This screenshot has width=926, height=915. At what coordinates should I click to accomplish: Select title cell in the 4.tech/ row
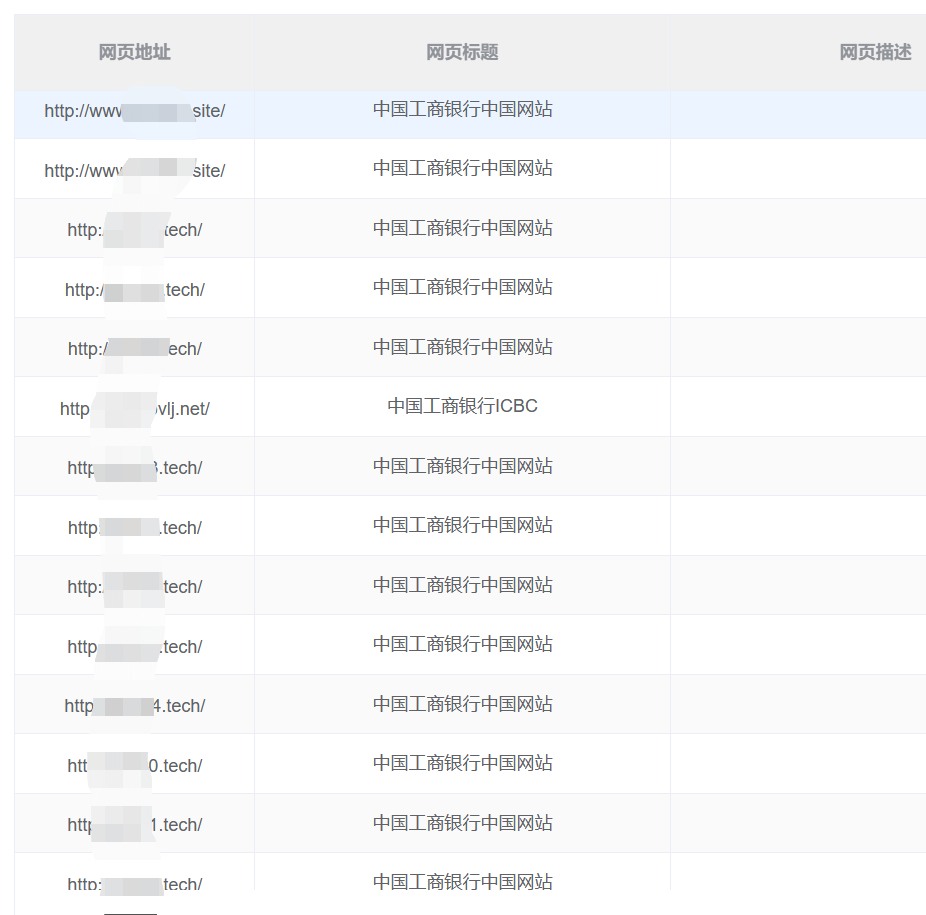pyautogui.click(x=462, y=704)
